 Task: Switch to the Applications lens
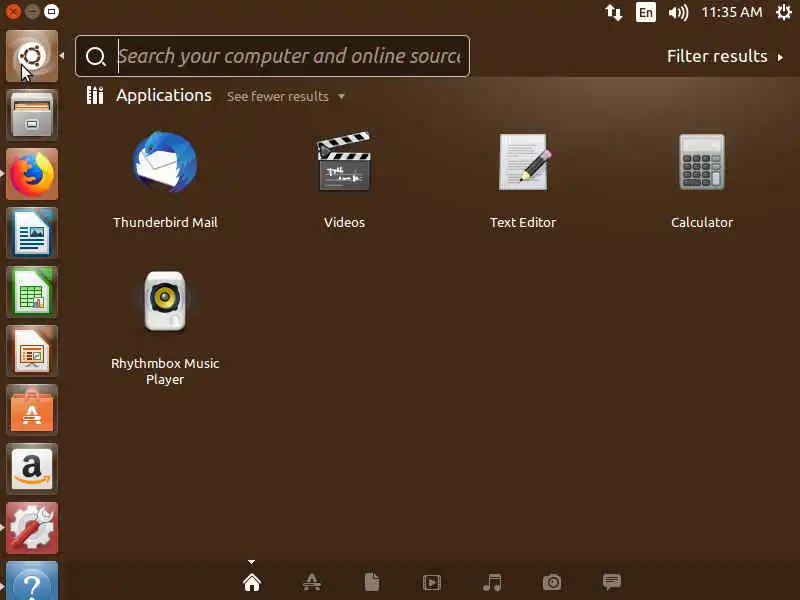coord(312,582)
